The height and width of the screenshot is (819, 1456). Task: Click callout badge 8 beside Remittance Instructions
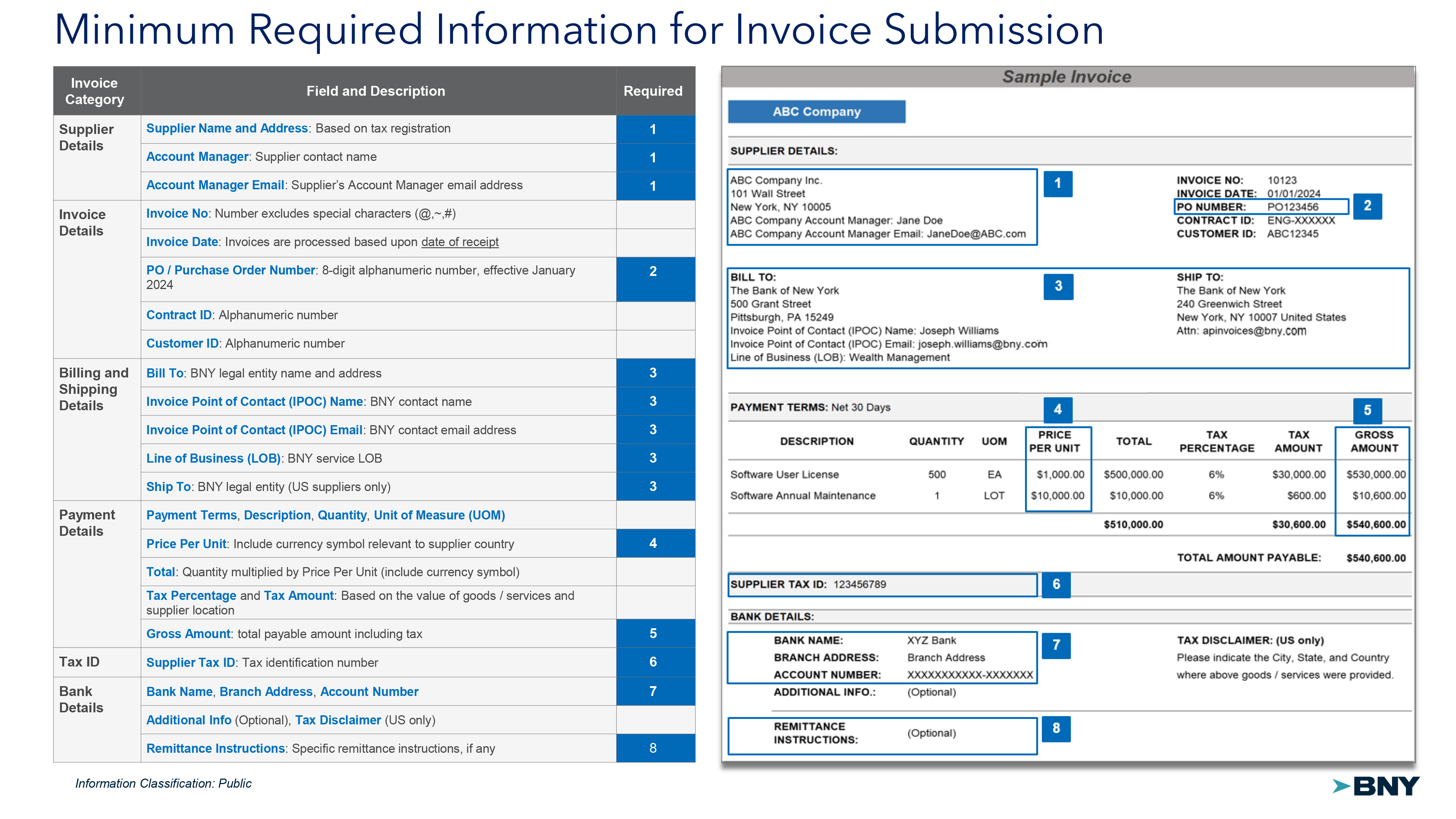coord(1056,729)
